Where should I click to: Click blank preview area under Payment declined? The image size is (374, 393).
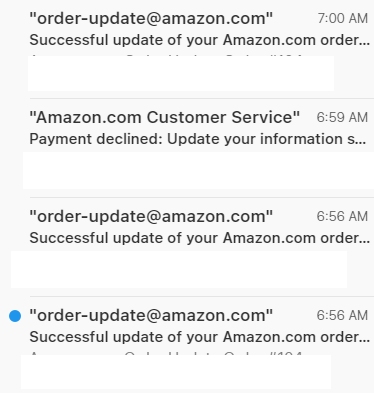point(198,170)
